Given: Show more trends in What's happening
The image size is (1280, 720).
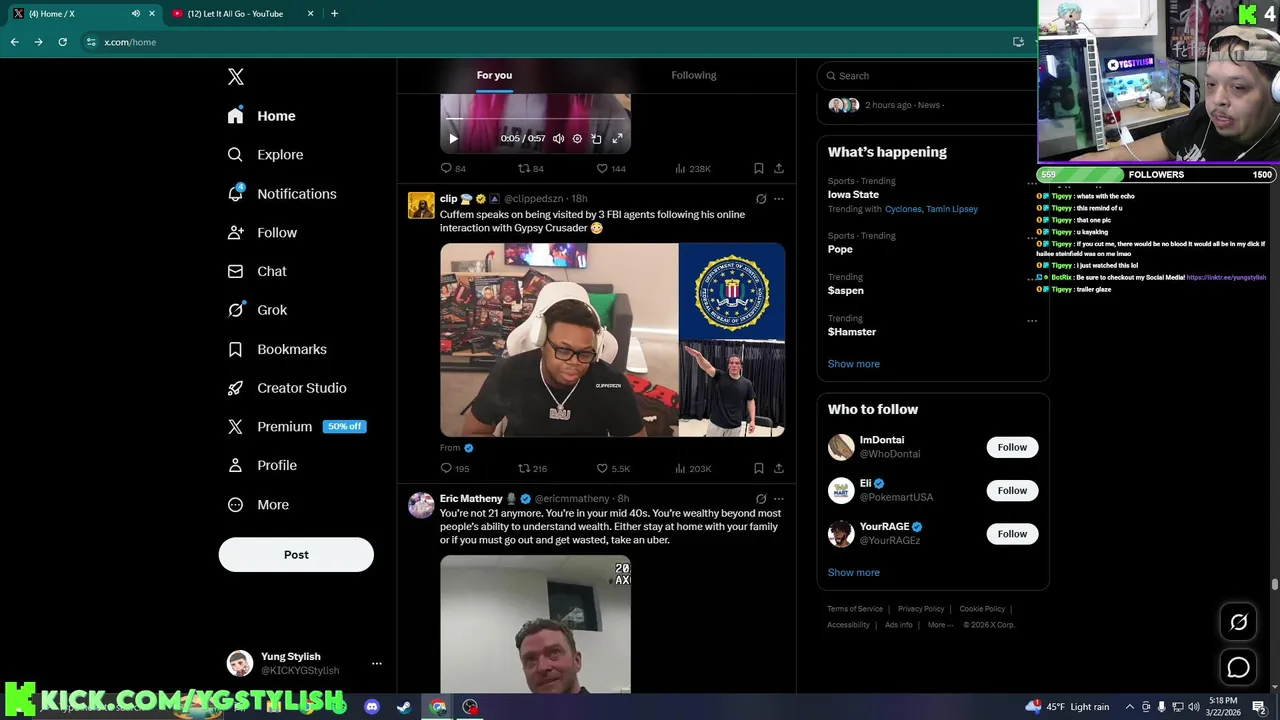Looking at the screenshot, I should [854, 364].
